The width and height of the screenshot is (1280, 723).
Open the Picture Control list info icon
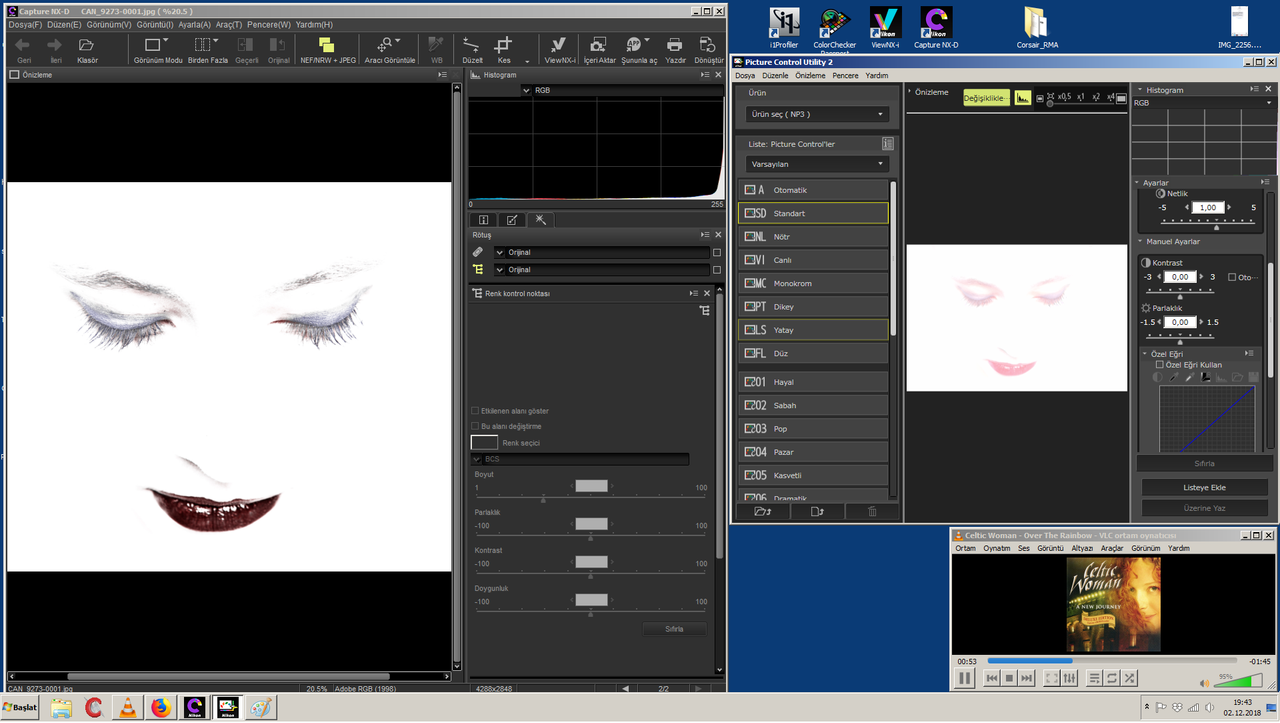point(887,144)
